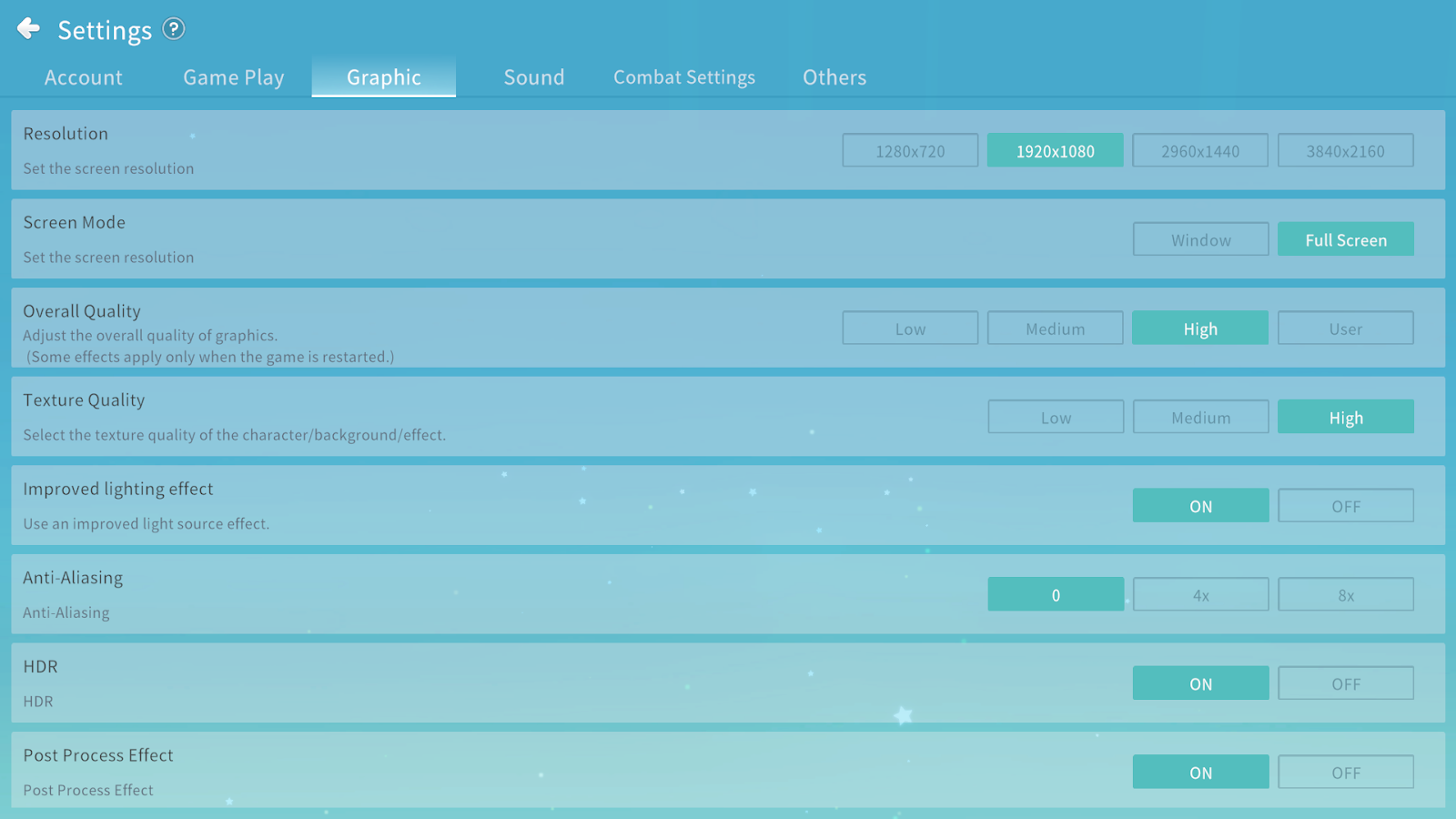The image size is (1456, 819).
Task: Open the Settings help question mark
Action: click(x=174, y=29)
